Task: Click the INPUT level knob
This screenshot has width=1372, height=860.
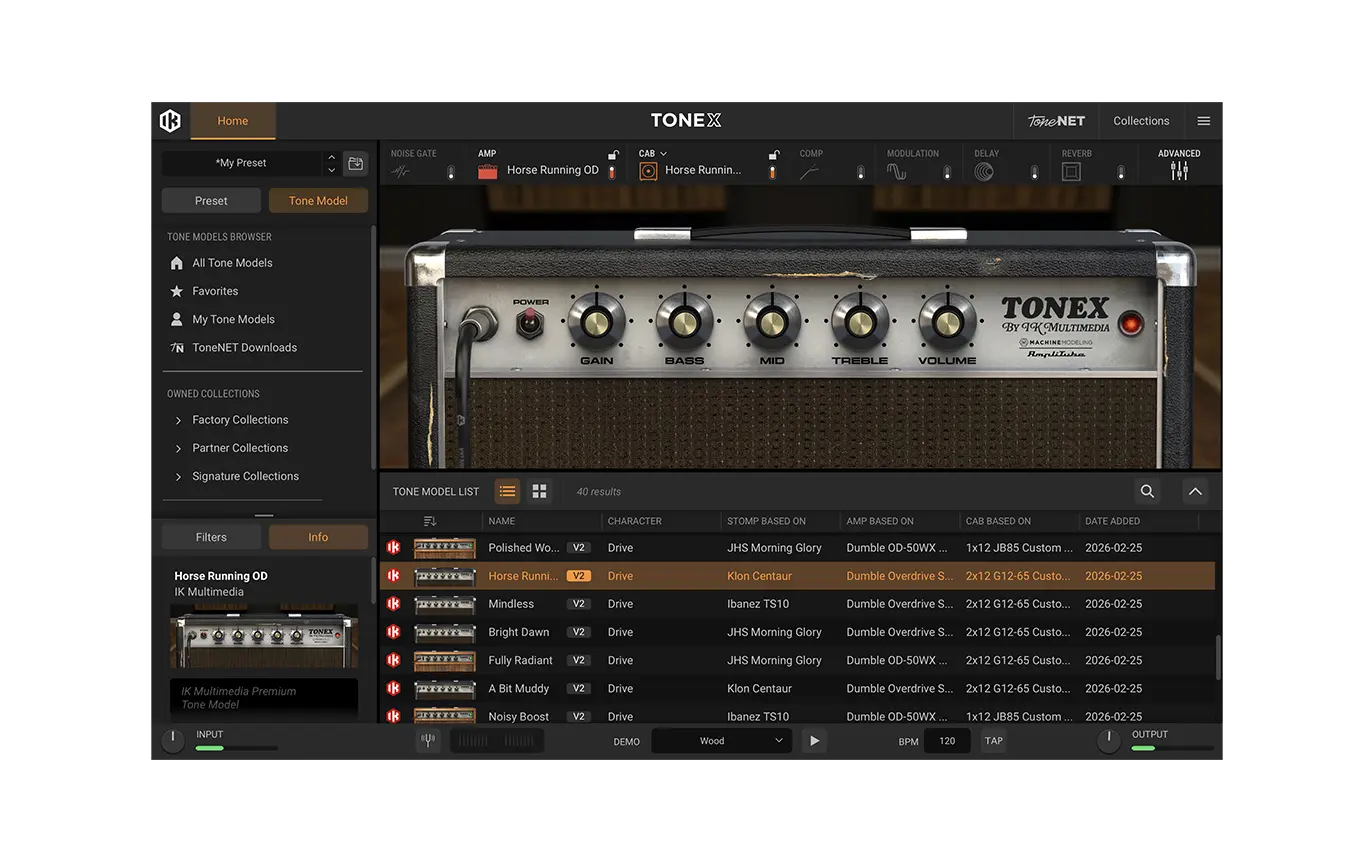Action: click(x=173, y=741)
